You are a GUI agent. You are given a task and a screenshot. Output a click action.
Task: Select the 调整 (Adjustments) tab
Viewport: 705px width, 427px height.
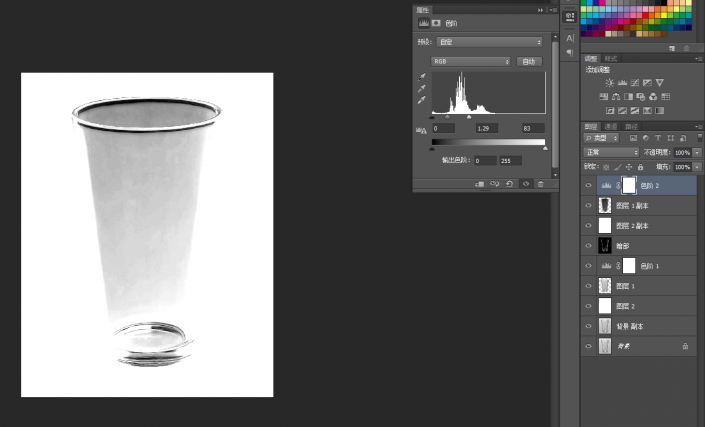(590, 59)
